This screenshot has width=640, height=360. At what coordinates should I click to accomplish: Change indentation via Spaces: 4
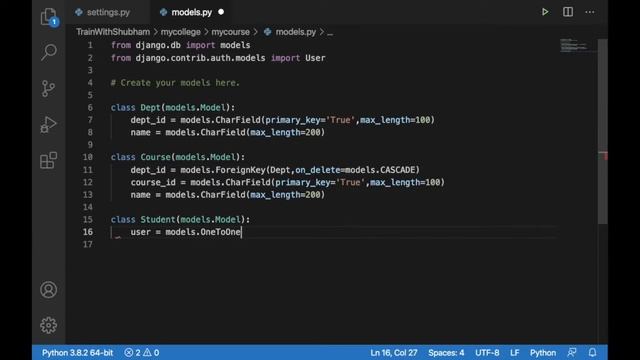coord(446,353)
